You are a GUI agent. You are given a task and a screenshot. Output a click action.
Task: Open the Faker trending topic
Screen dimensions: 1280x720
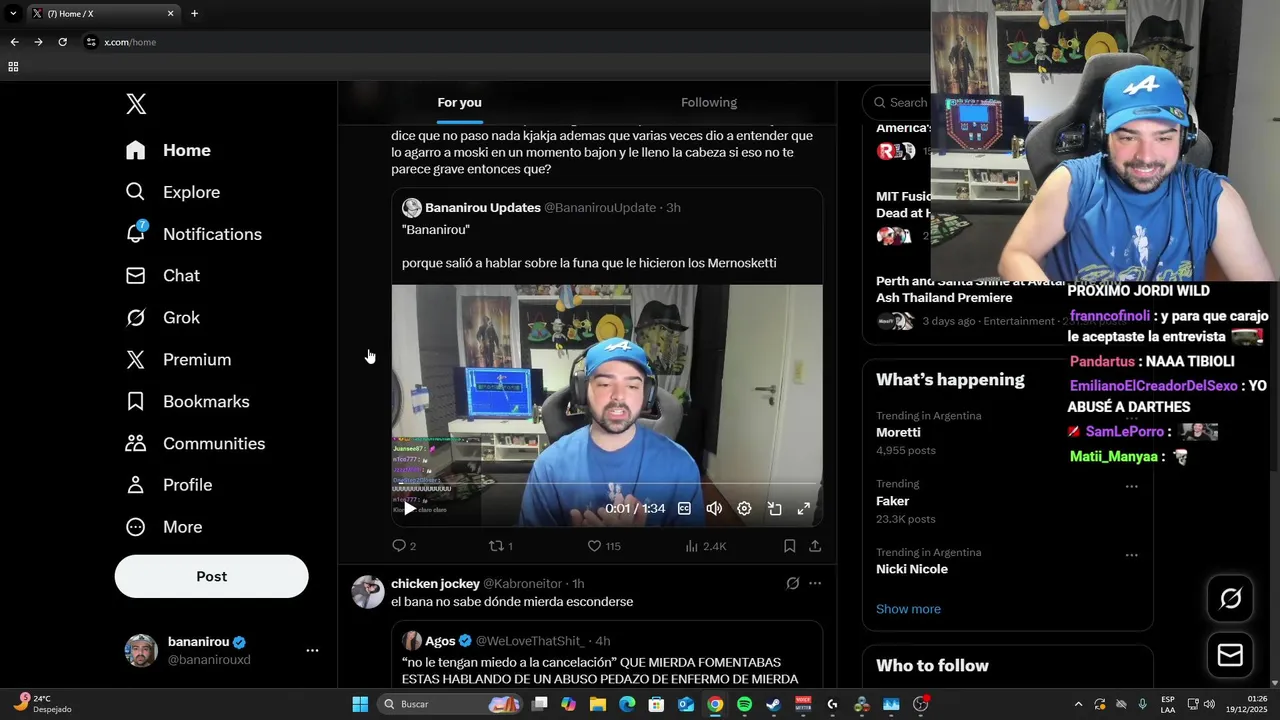892,501
